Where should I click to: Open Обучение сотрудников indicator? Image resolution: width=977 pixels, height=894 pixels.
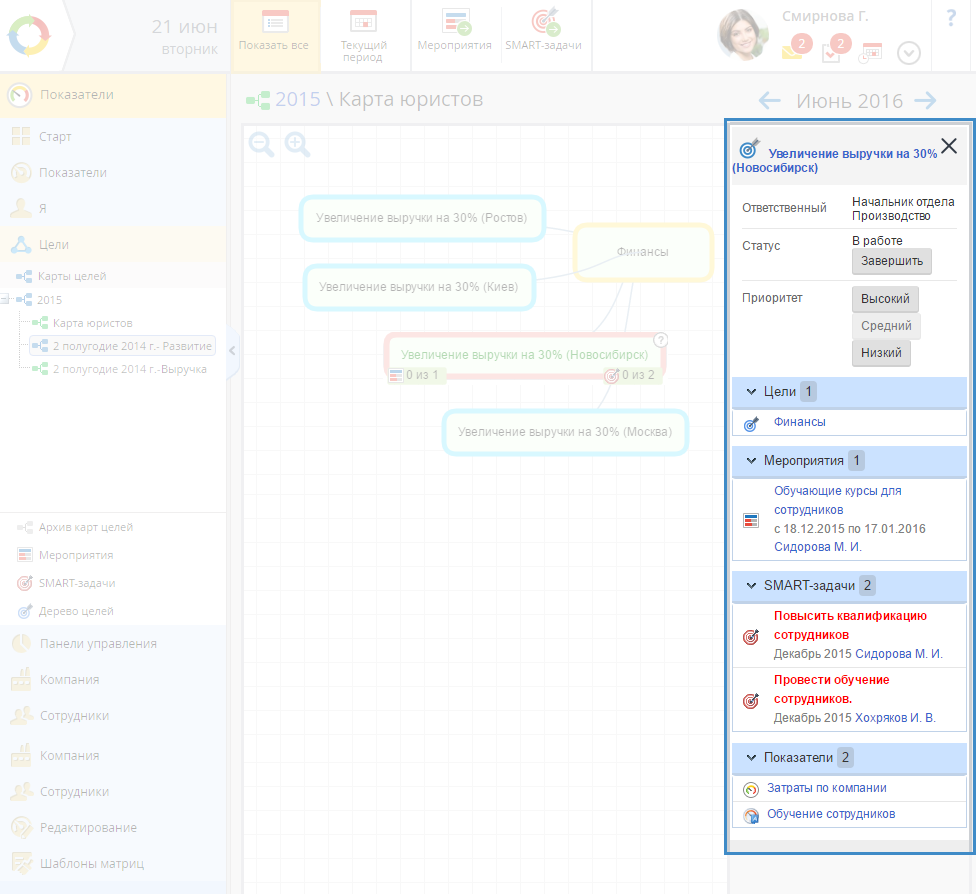pos(831,814)
